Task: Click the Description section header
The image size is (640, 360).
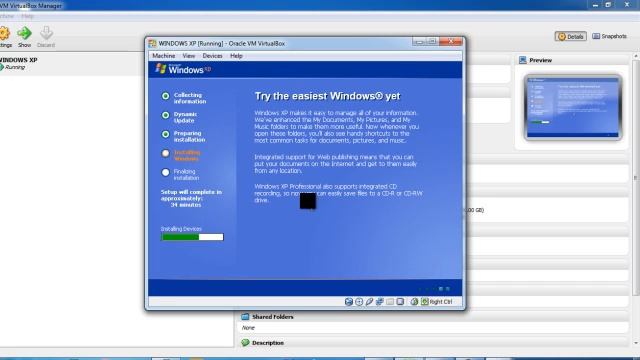Action: 433,343
